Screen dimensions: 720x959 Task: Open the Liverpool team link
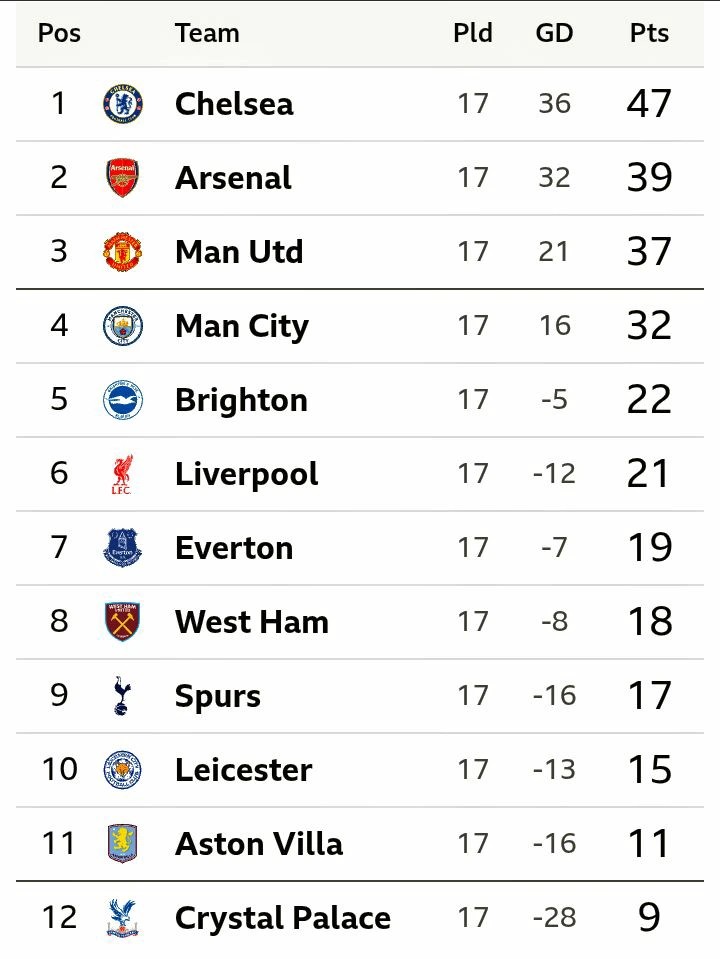tap(247, 474)
